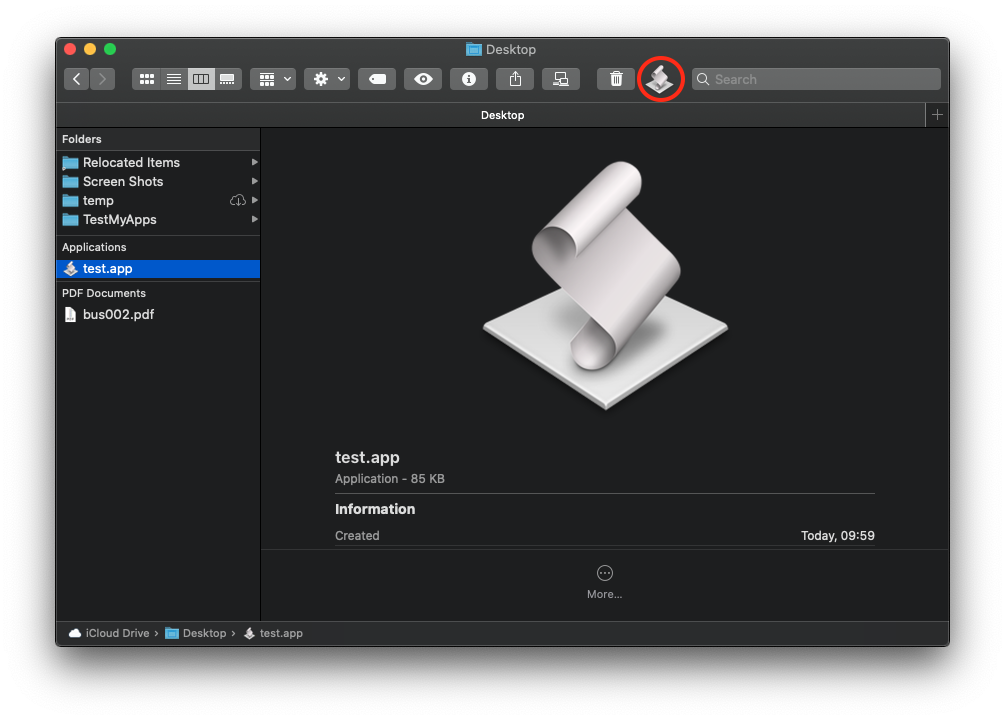This screenshot has width=1005, height=720.
Task: Go back with the left arrow button
Action: coord(77,79)
